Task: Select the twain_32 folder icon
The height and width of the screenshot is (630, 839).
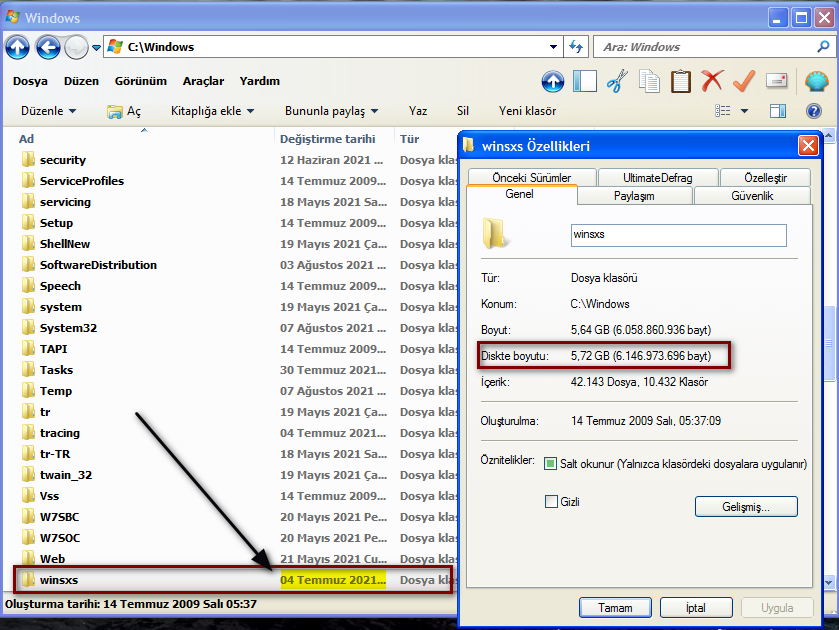Action: click(28, 475)
